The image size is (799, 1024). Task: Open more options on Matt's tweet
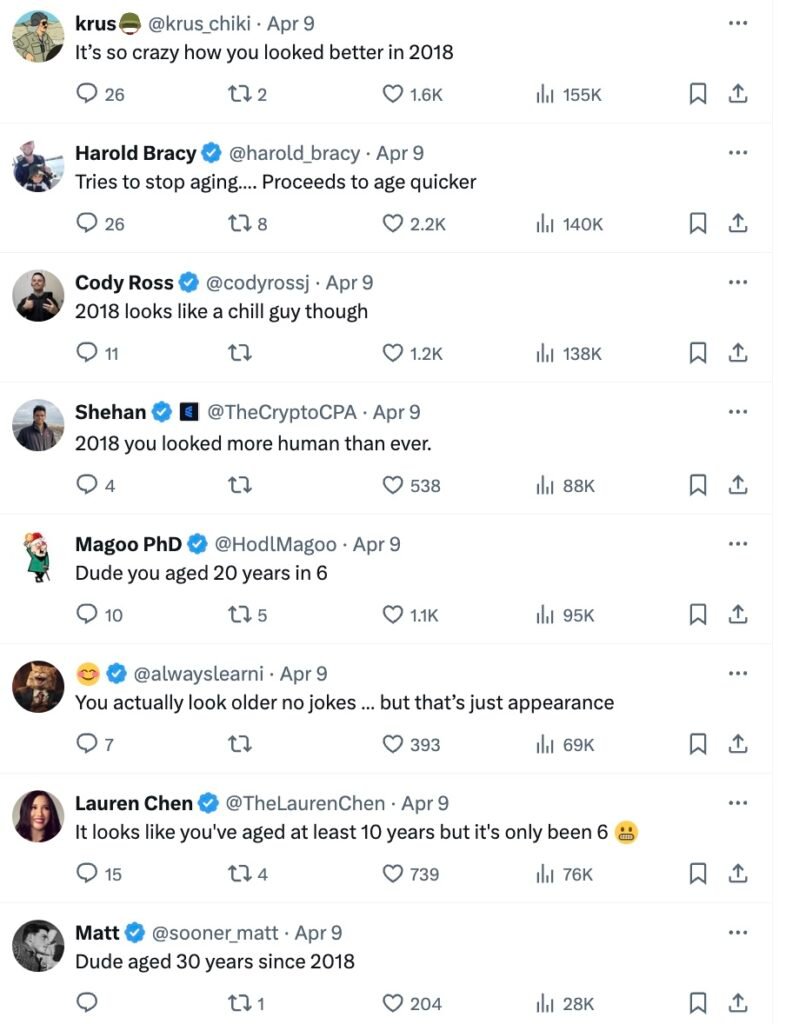tap(738, 932)
